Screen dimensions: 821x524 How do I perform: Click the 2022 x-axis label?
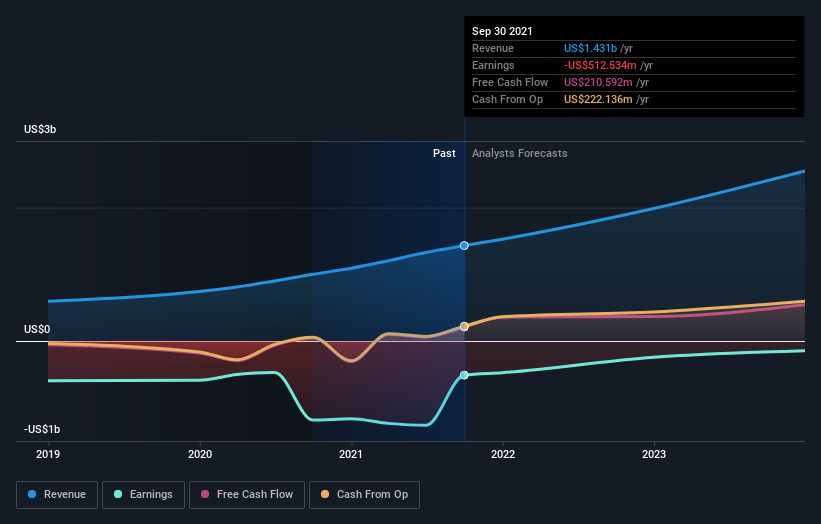coord(503,454)
